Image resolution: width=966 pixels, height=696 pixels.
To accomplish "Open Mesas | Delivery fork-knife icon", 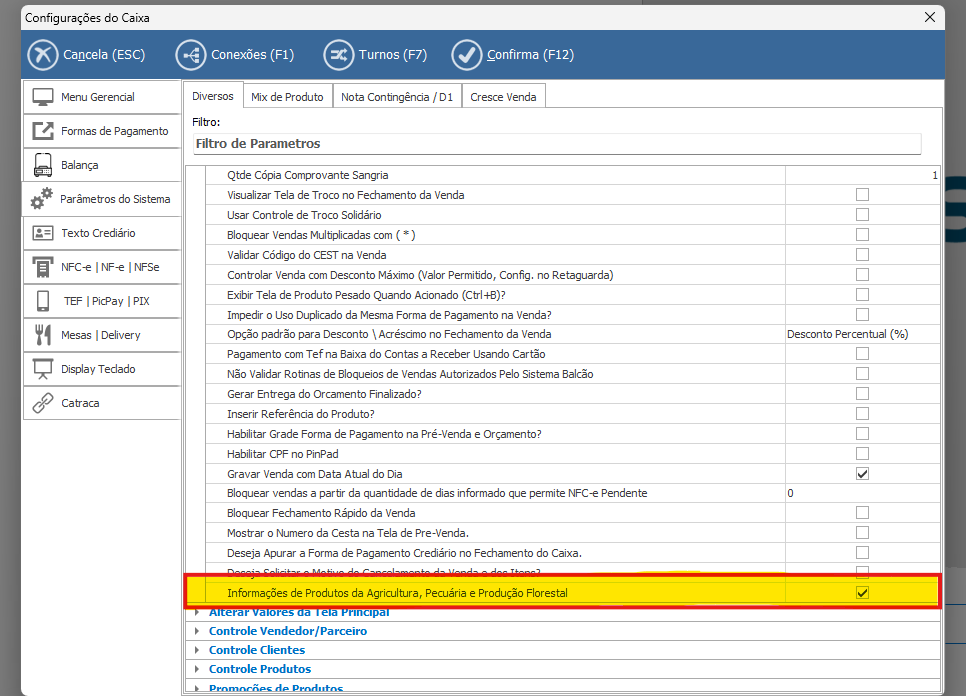I will point(43,335).
